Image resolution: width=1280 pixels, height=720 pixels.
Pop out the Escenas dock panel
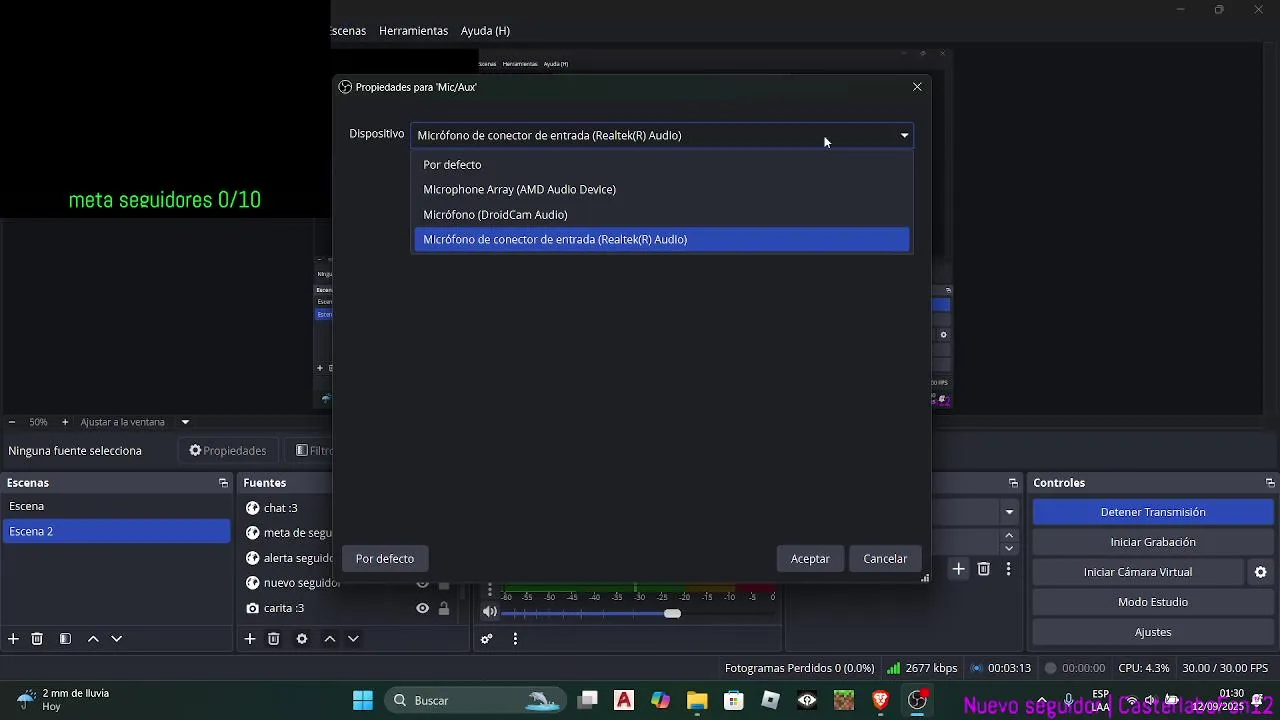pyautogui.click(x=223, y=483)
